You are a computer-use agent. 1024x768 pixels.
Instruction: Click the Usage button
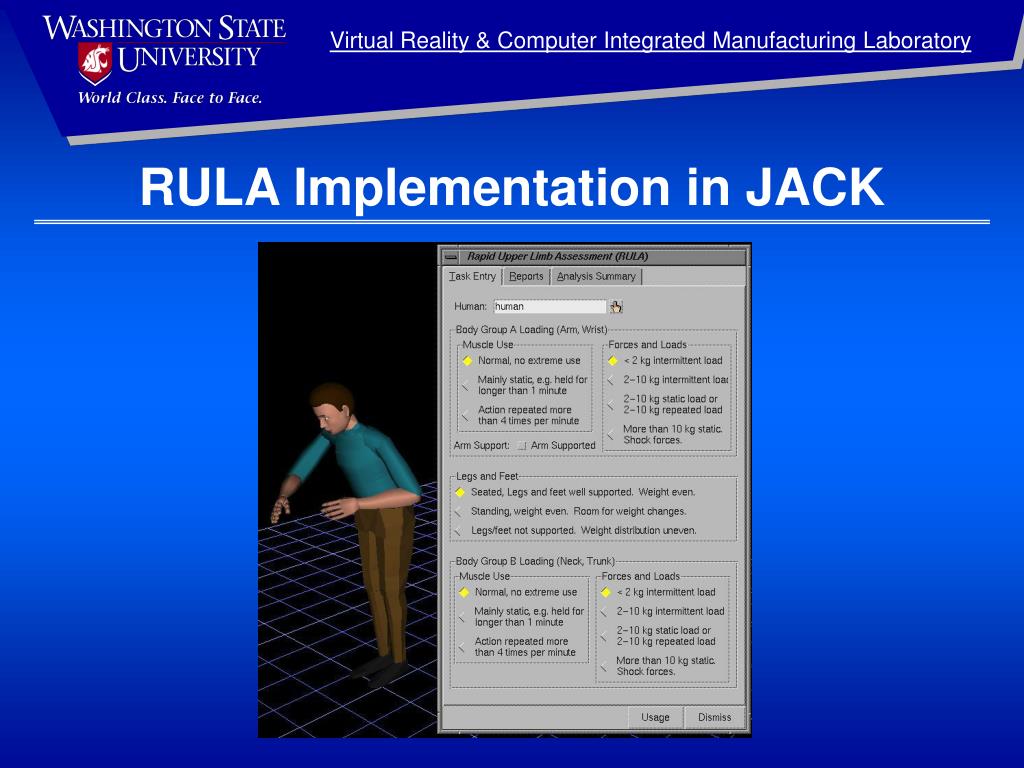pyautogui.click(x=655, y=717)
